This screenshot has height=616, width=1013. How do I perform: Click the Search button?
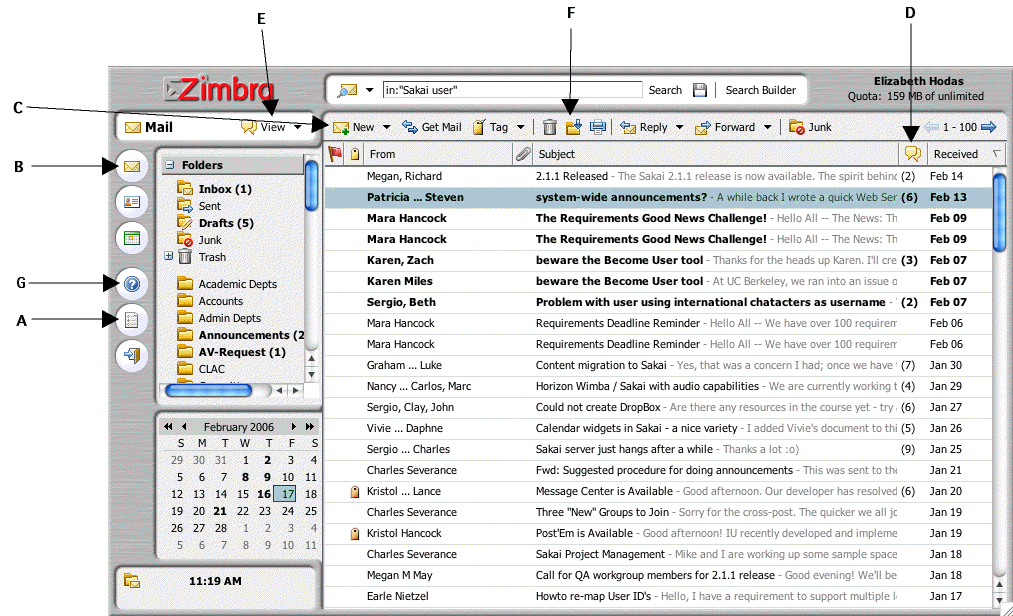point(665,90)
